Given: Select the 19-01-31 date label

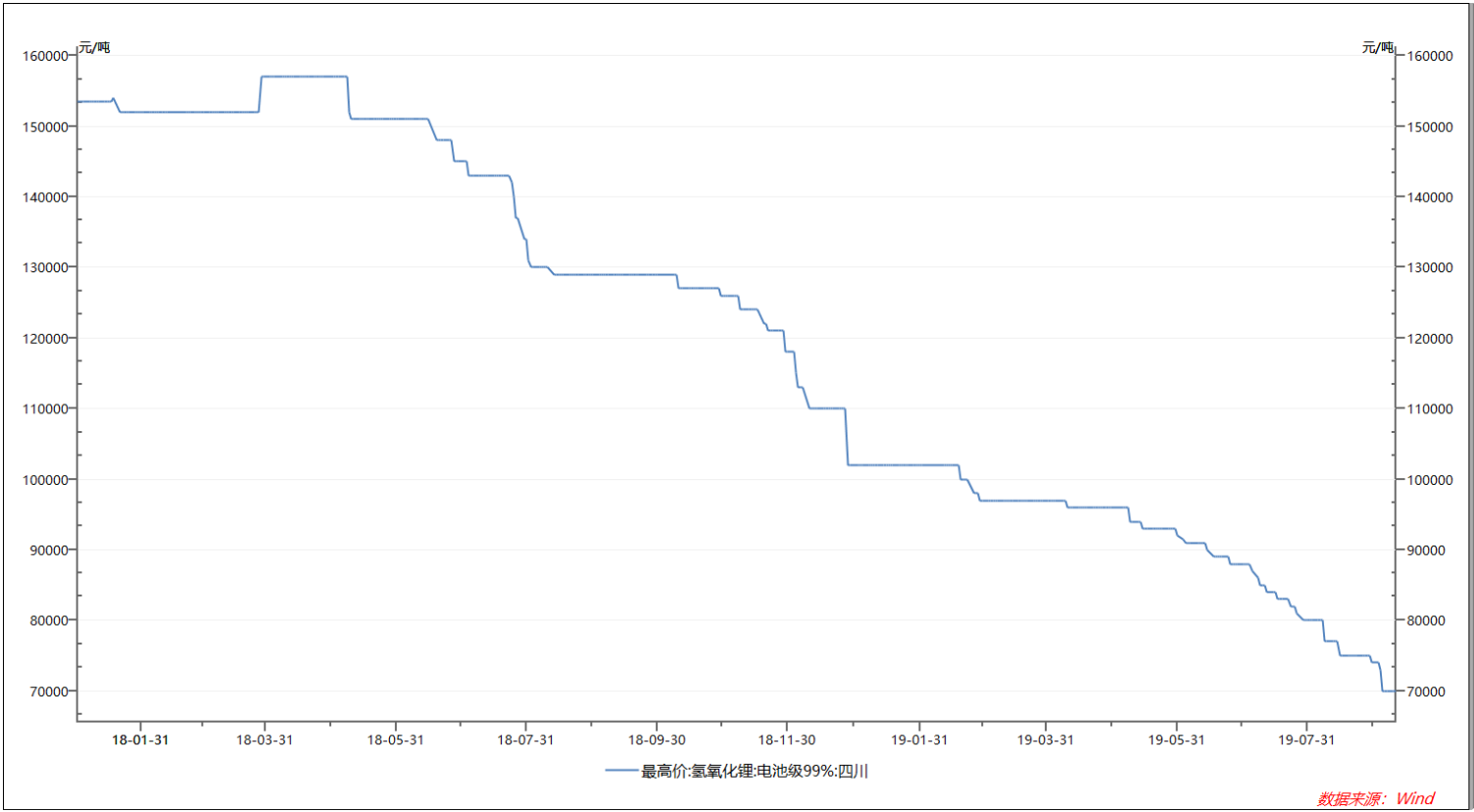Looking at the screenshot, I should [919, 740].
